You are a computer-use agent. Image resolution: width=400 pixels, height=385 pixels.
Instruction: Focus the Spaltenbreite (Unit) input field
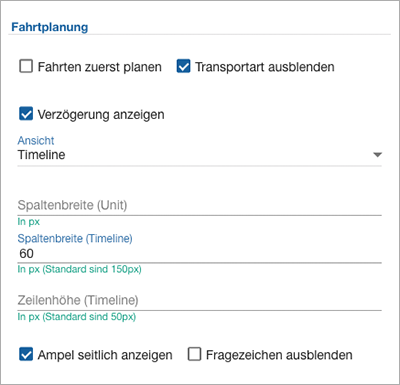tap(199, 205)
